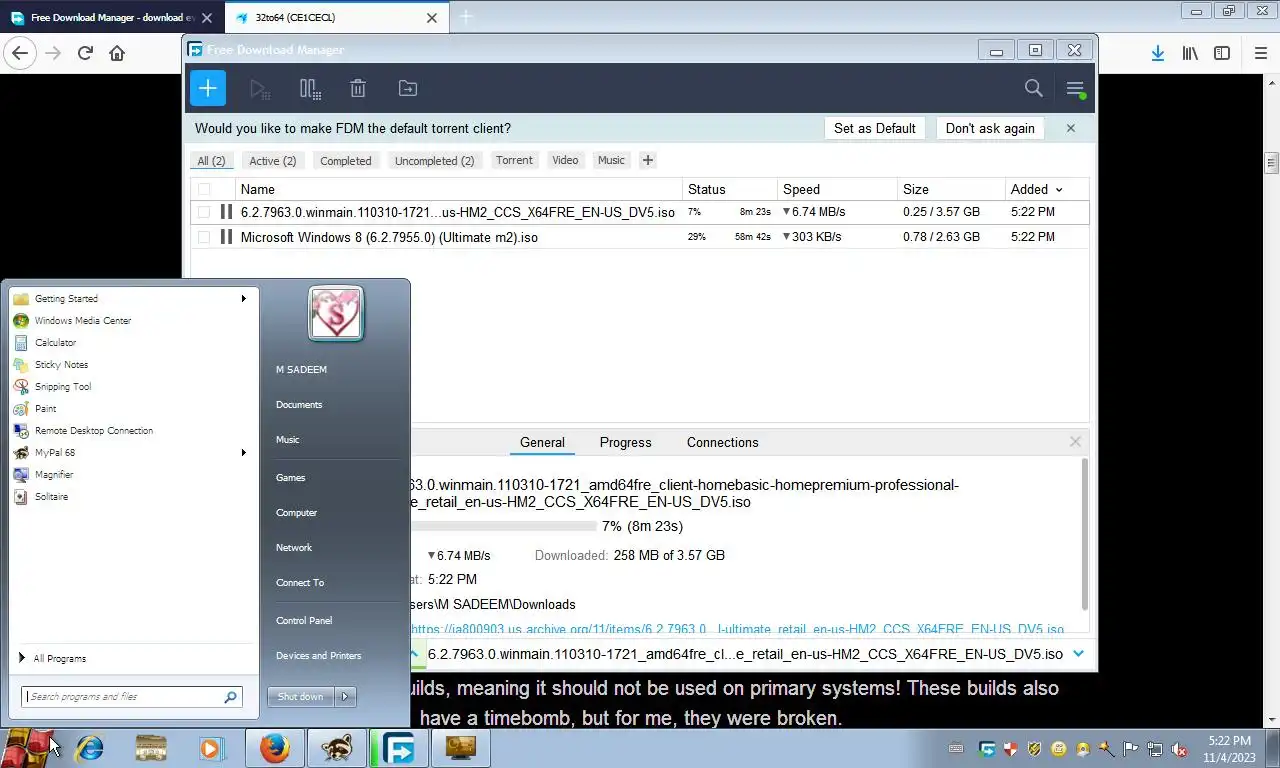Pause icon on the 6.2.7963.0 winmain row

(x=226, y=212)
